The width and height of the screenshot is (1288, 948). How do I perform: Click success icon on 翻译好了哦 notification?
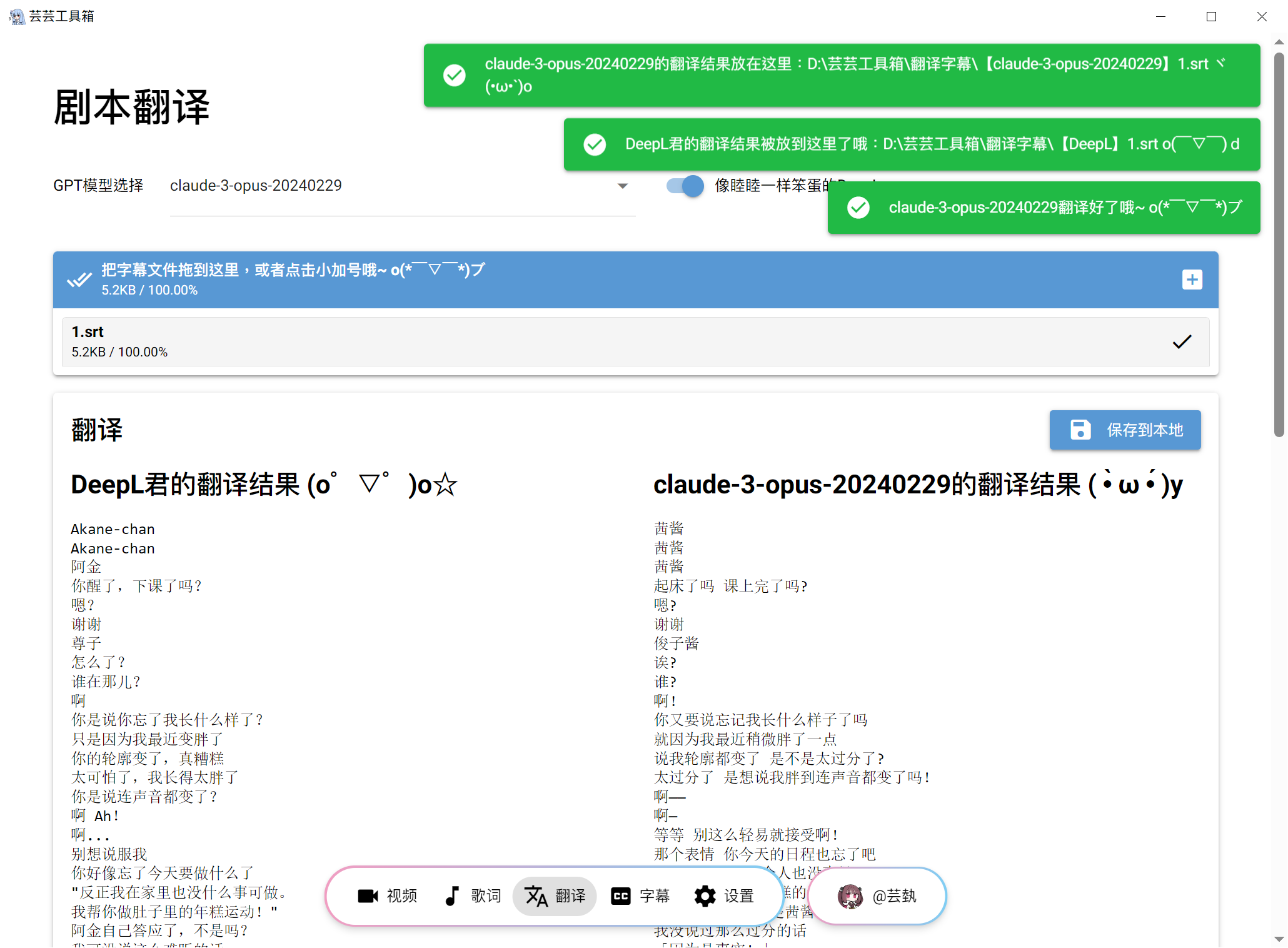pyautogui.click(x=858, y=208)
